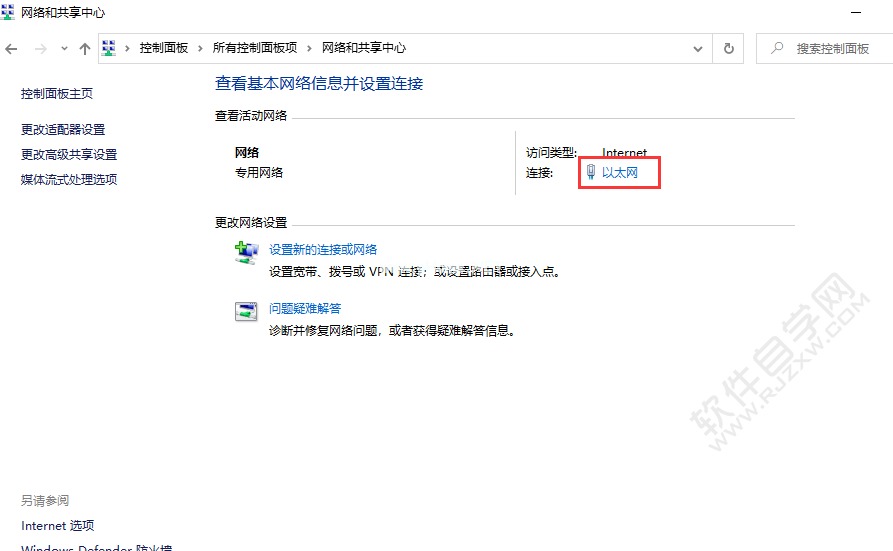The width and height of the screenshot is (893, 551).
Task: Click the 问题疑难解答 troubleshooter icon
Action: pyautogui.click(x=246, y=311)
